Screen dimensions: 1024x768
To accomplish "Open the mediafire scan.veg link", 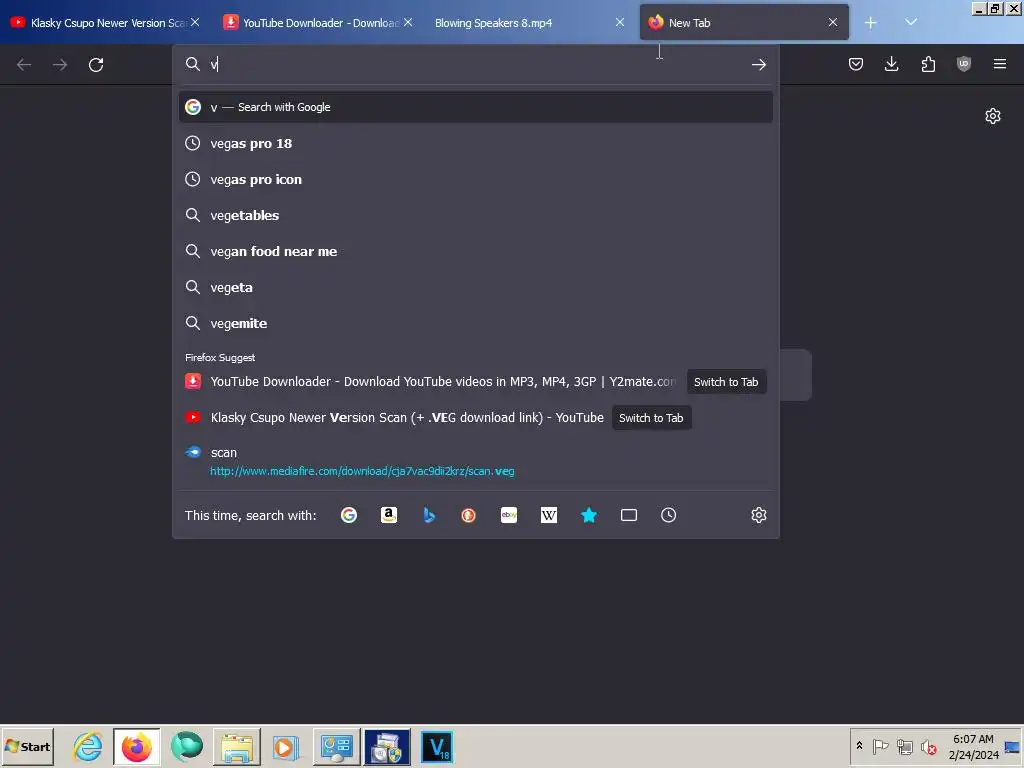I will click(x=362, y=471).
